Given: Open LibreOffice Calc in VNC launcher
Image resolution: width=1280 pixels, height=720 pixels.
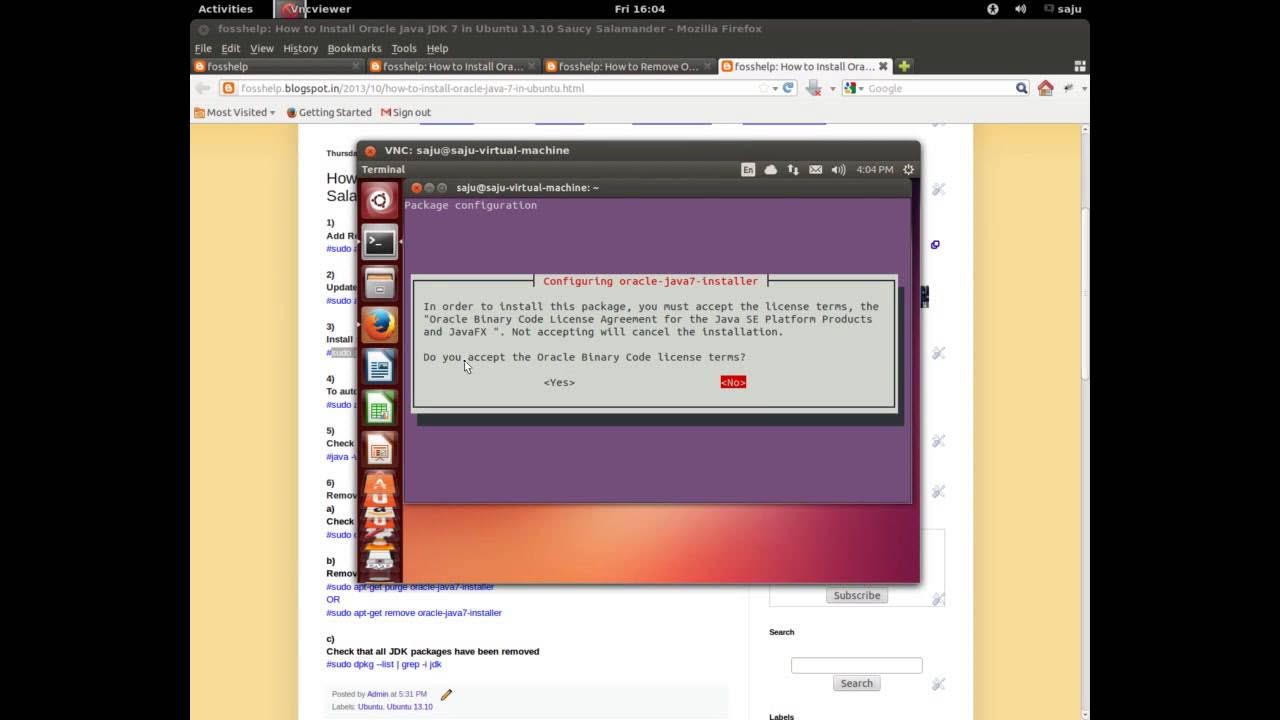Looking at the screenshot, I should [x=380, y=408].
